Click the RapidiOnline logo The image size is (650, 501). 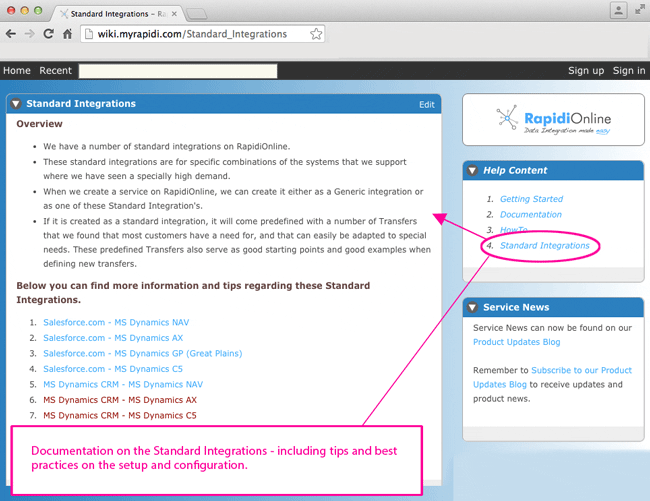(553, 120)
